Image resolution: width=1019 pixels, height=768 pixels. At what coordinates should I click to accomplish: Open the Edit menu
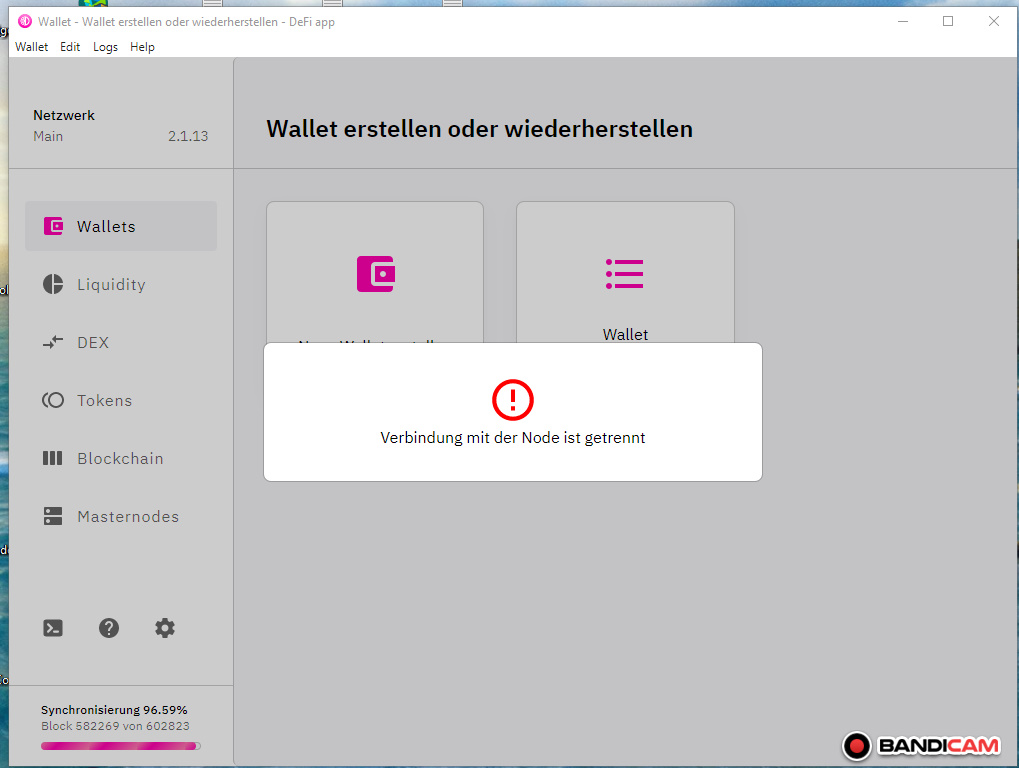70,47
